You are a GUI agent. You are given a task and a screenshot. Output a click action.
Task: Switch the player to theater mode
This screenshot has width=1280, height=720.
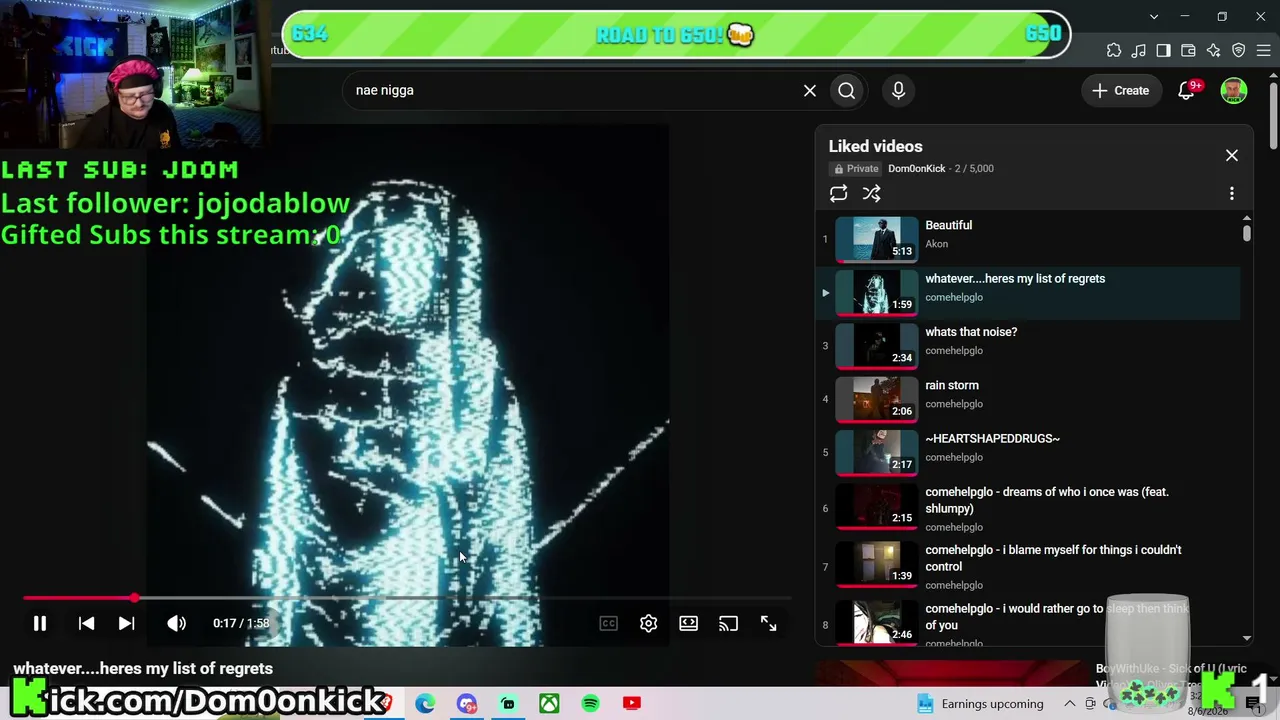coord(688,623)
